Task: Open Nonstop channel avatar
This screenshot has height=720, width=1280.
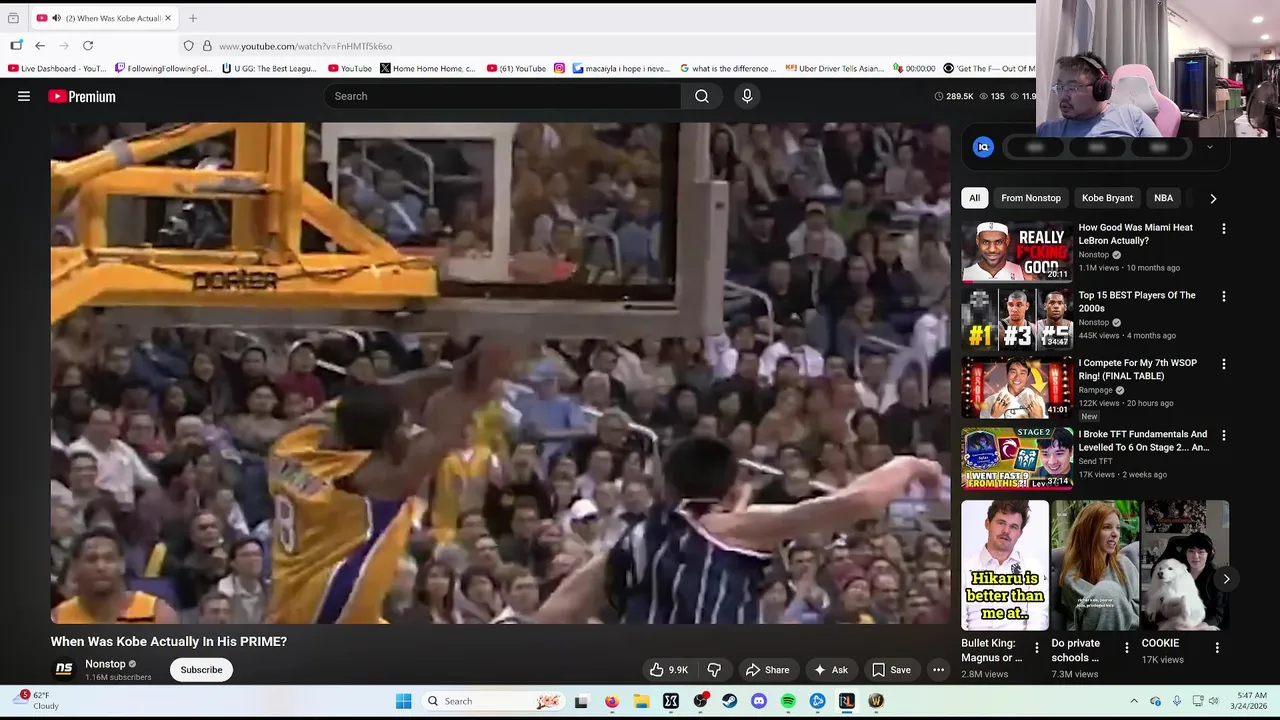Action: (64, 669)
